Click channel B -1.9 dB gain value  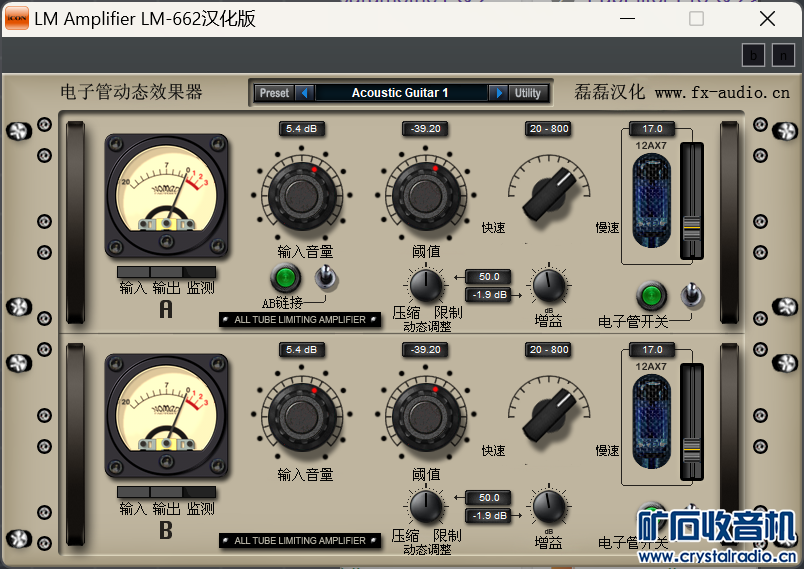click(x=489, y=516)
